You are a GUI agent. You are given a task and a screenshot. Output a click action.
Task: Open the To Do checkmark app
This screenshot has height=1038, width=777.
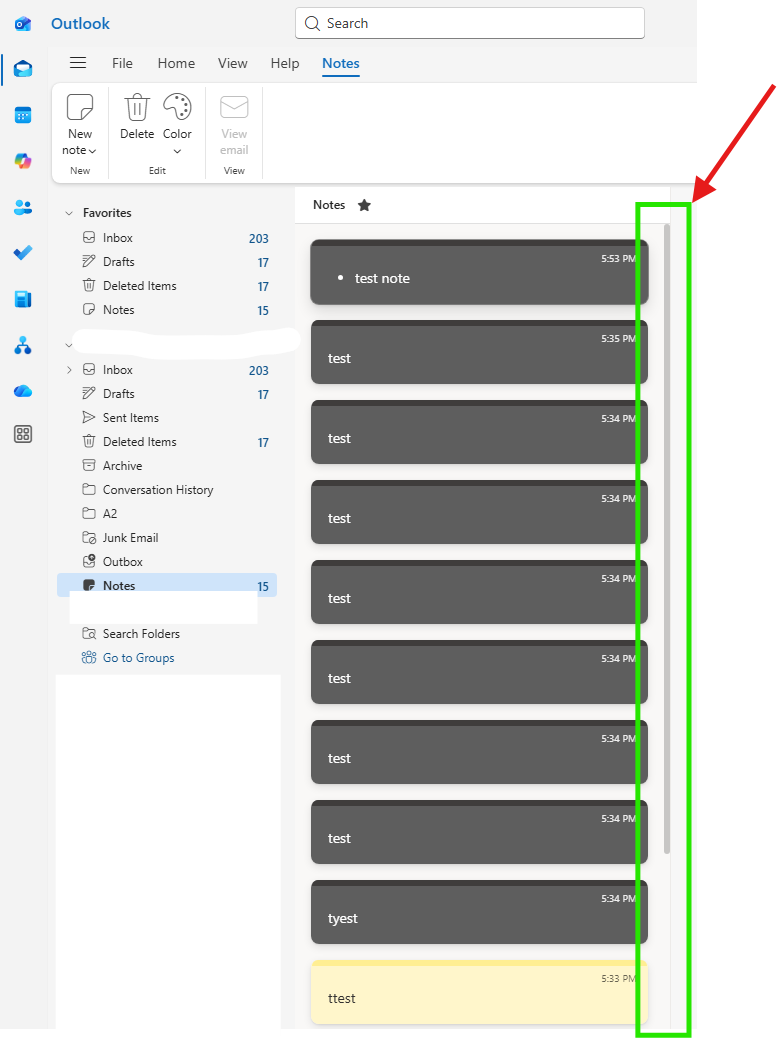[x=23, y=253]
